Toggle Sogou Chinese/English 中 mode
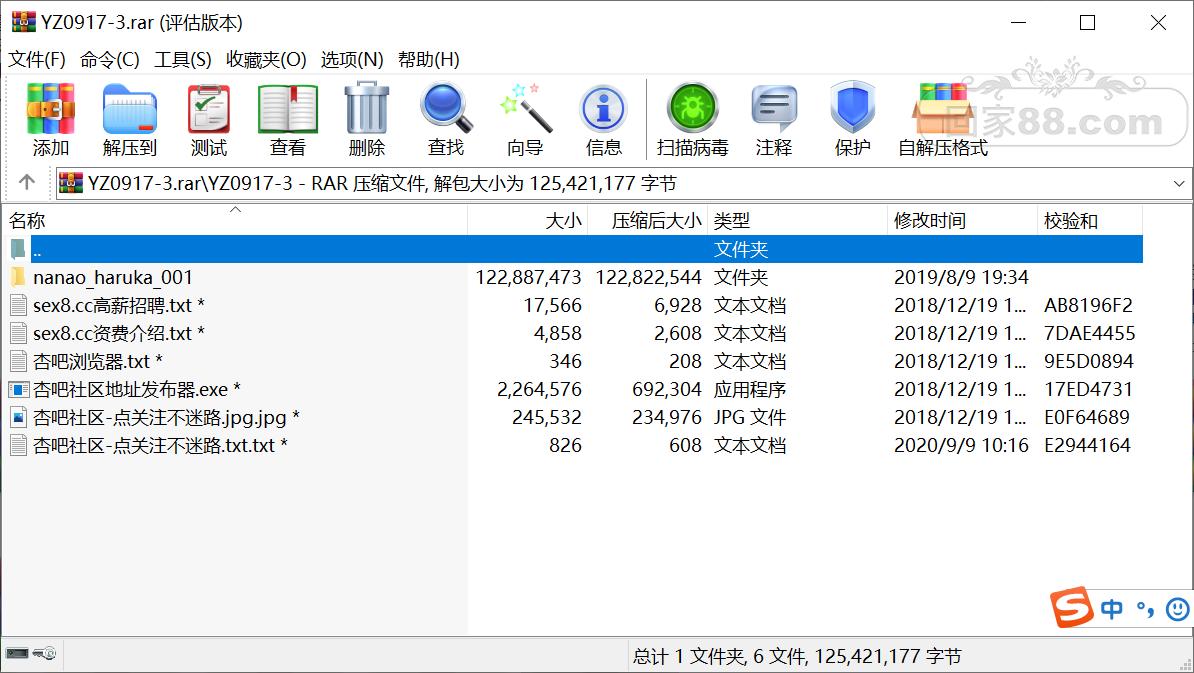This screenshot has width=1194, height=673. point(1112,608)
